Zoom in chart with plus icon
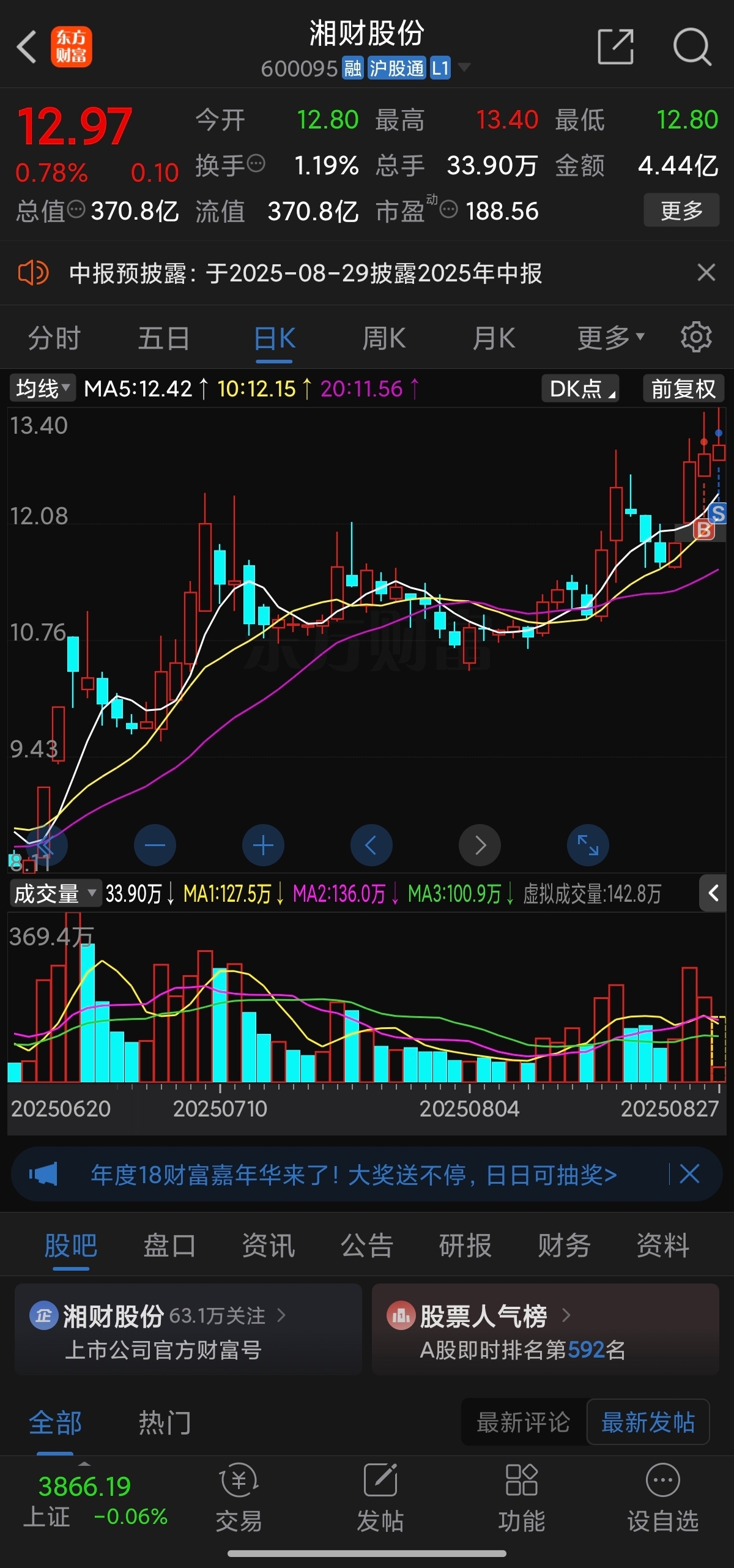 [x=263, y=845]
